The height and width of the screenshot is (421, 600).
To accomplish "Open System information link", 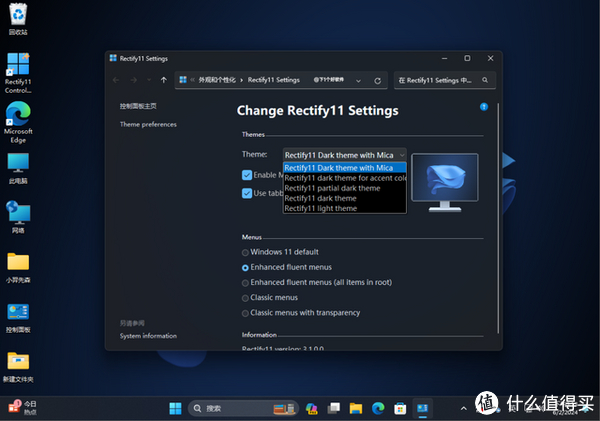I will 148,336.
